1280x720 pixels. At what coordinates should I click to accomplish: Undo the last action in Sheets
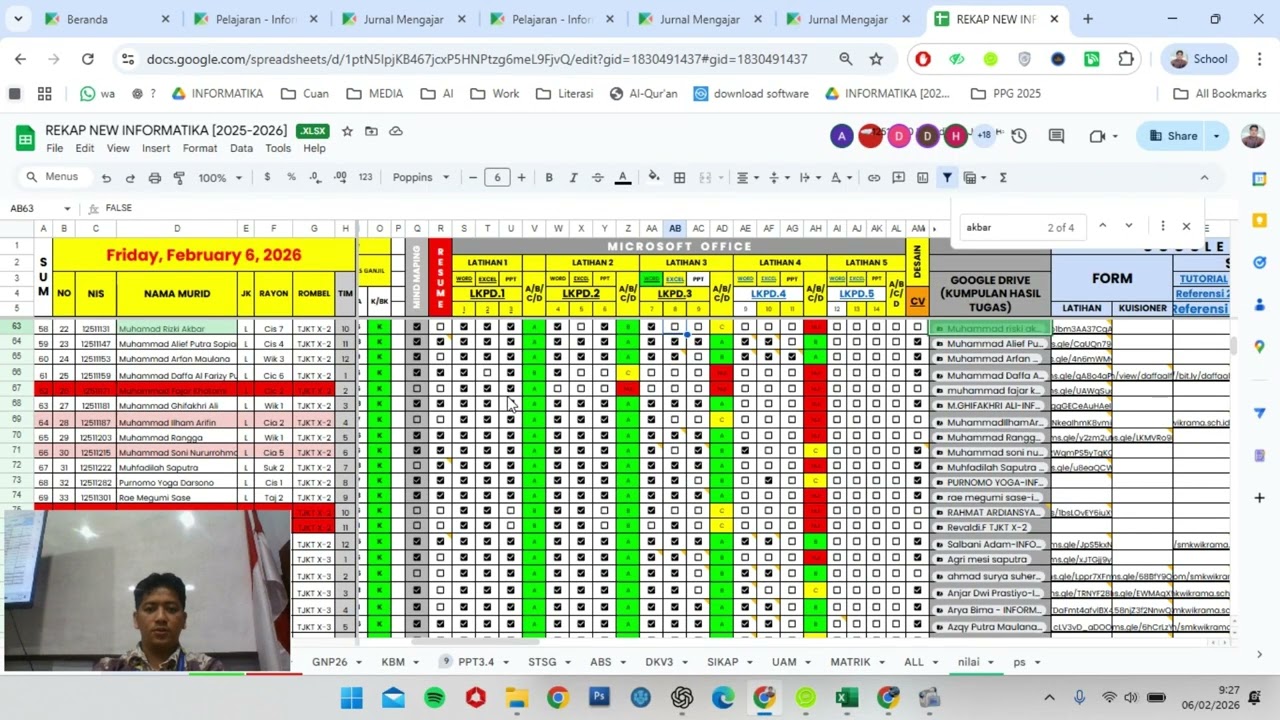pos(106,178)
